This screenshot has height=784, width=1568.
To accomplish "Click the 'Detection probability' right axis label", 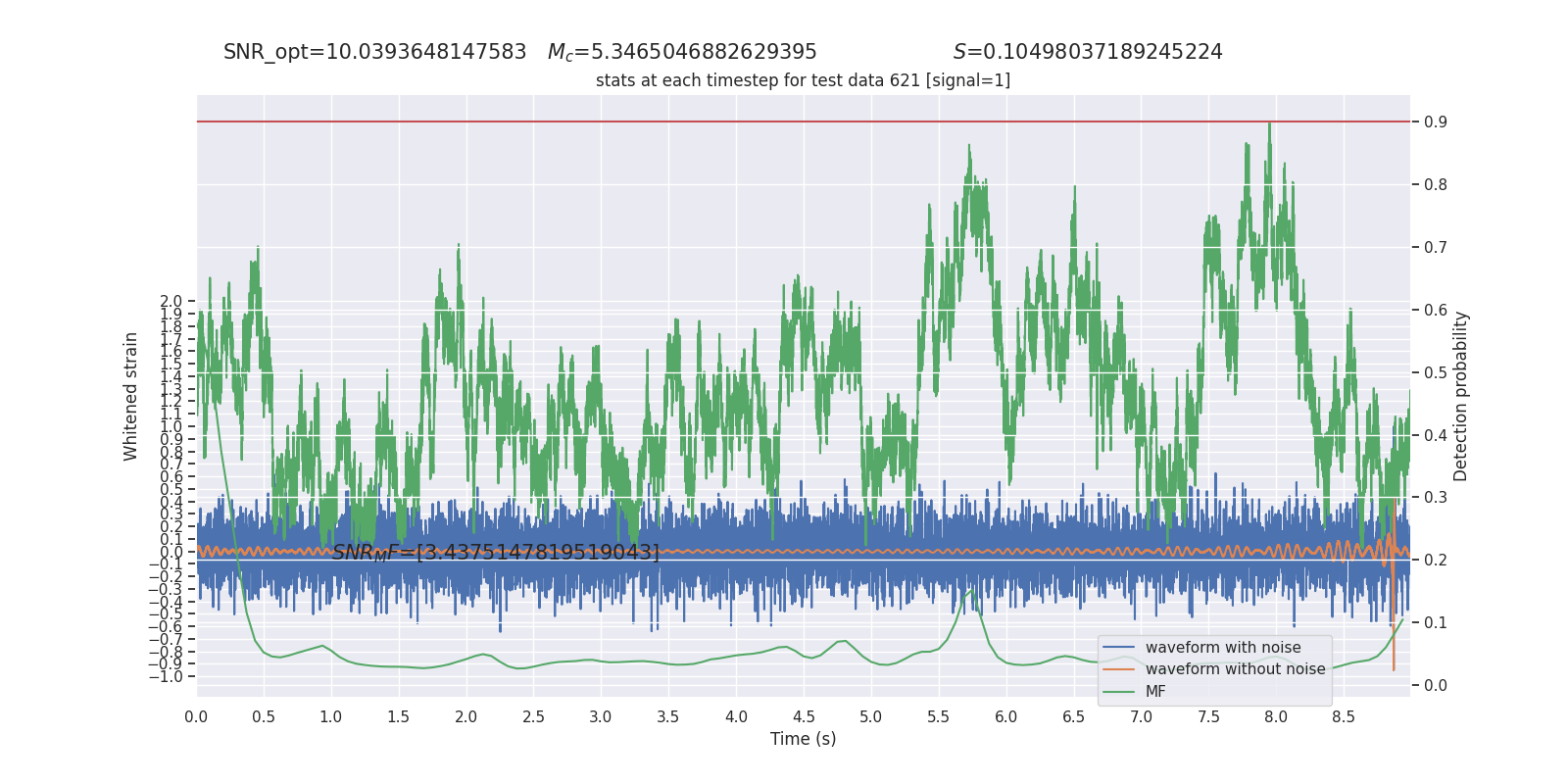I will pos(1460,396).
